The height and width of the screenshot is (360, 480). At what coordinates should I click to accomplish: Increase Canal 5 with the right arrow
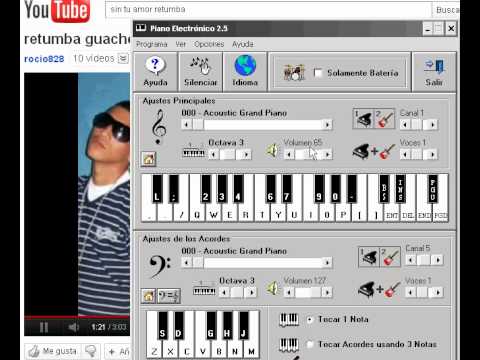point(438,260)
